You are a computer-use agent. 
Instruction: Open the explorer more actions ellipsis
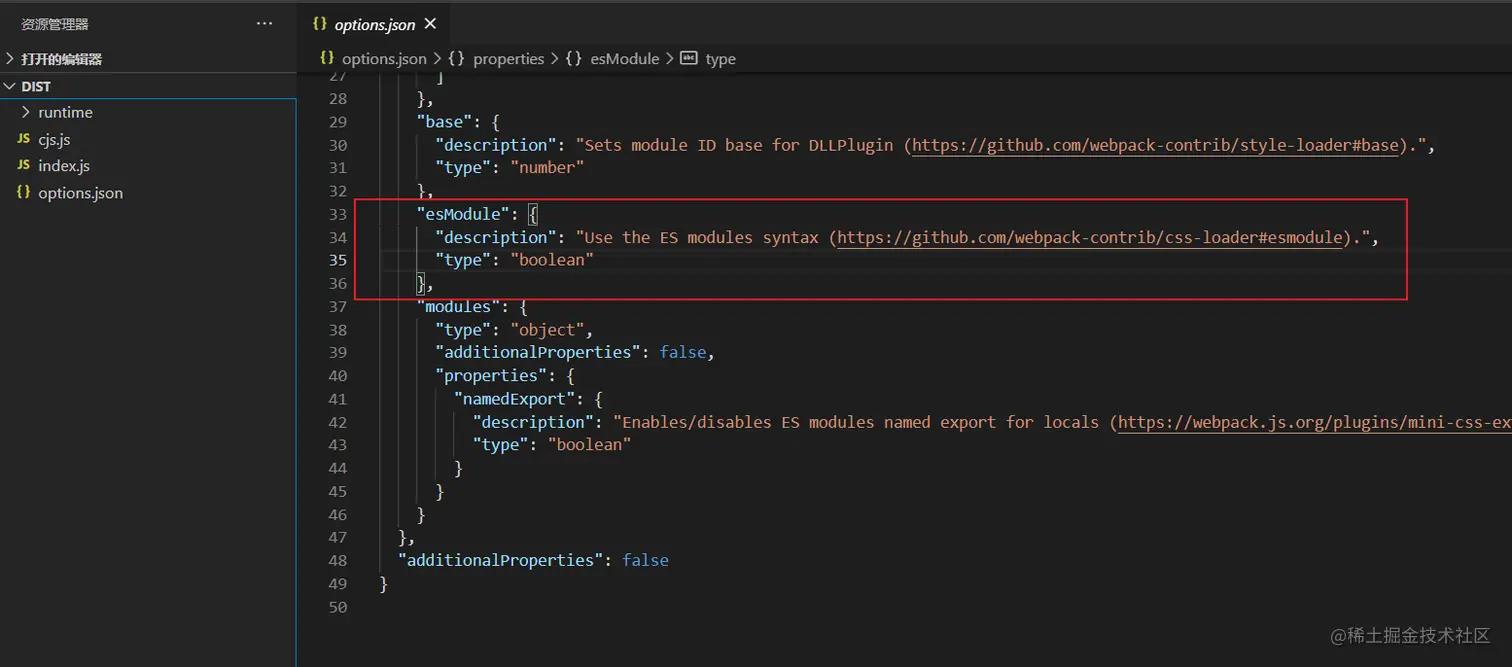coord(264,23)
